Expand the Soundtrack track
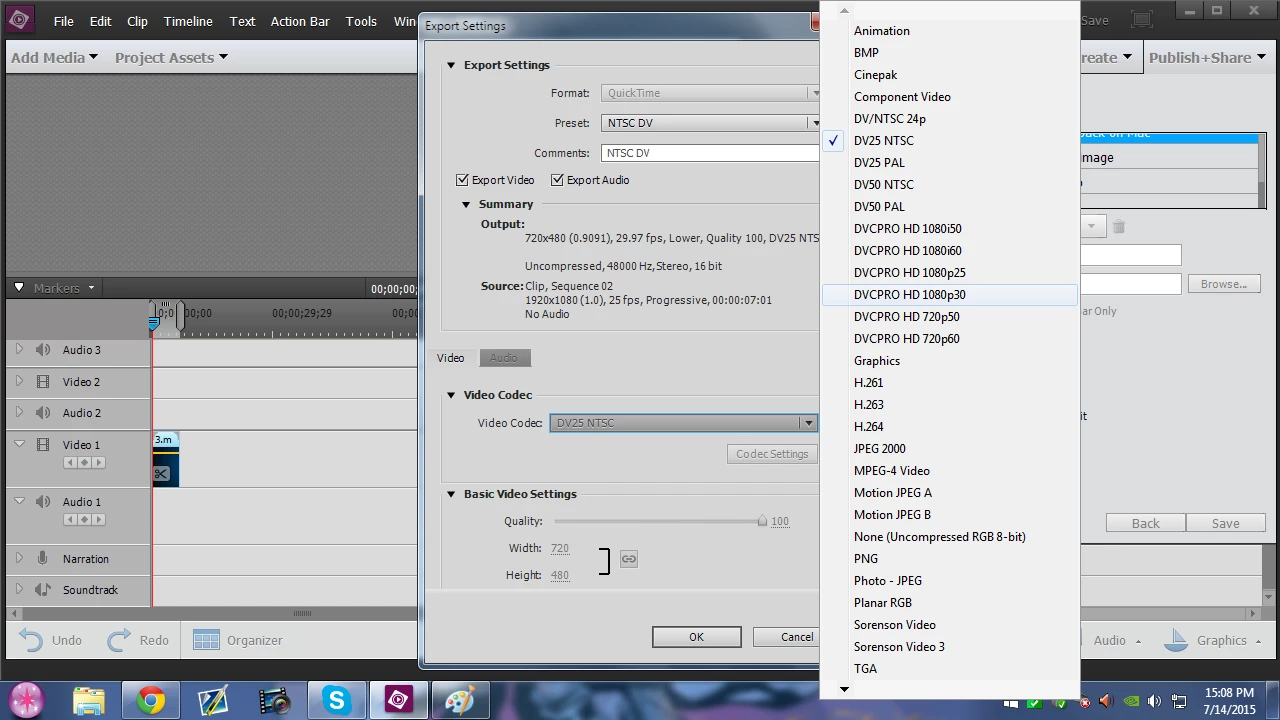 18,590
